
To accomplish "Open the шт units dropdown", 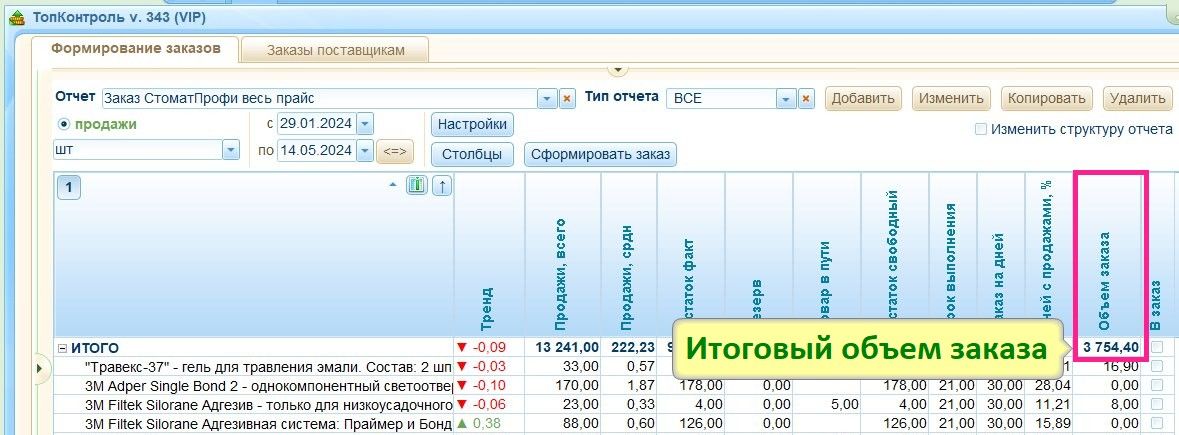I will (x=231, y=150).
